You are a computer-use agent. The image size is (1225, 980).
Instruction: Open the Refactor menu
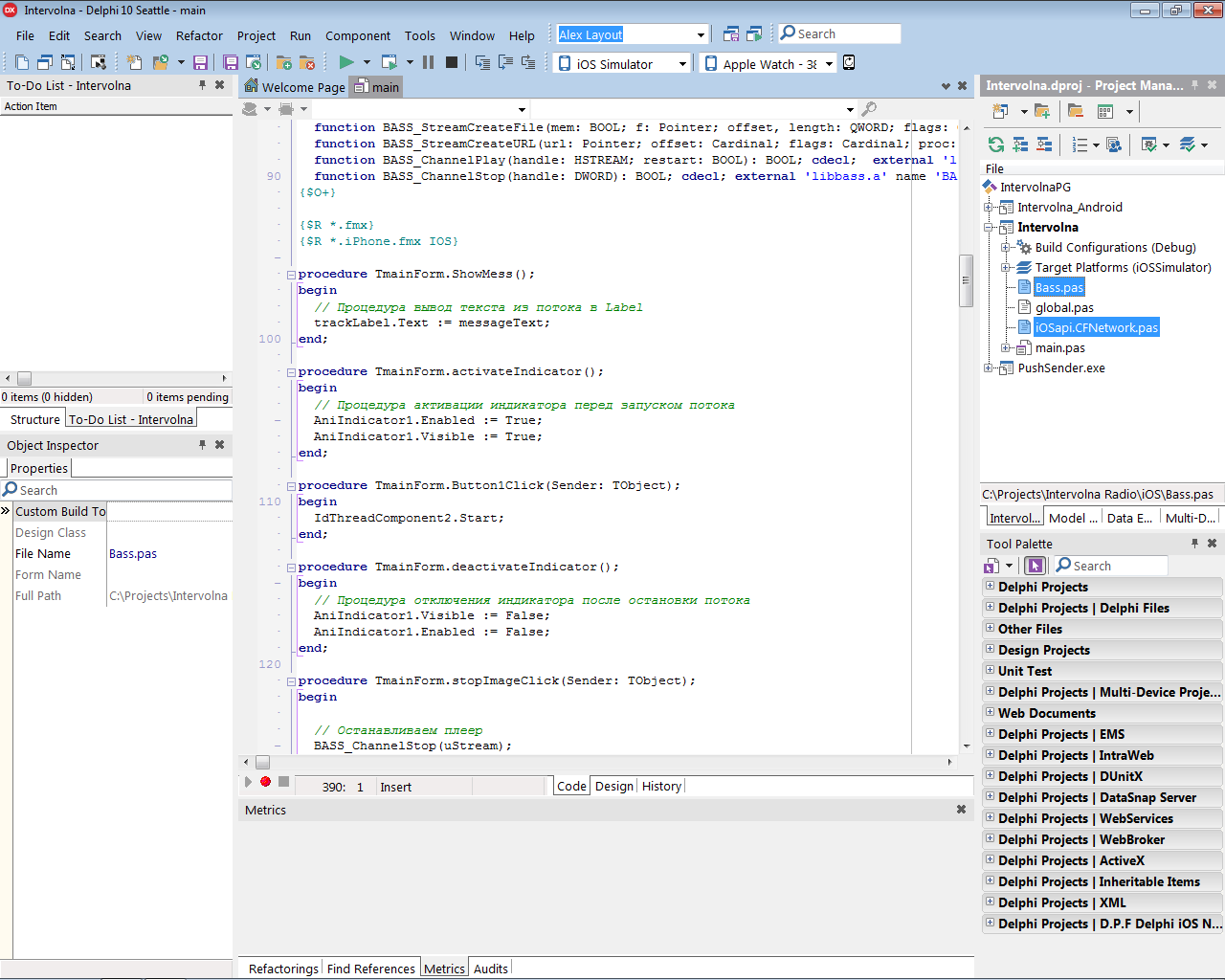(199, 35)
